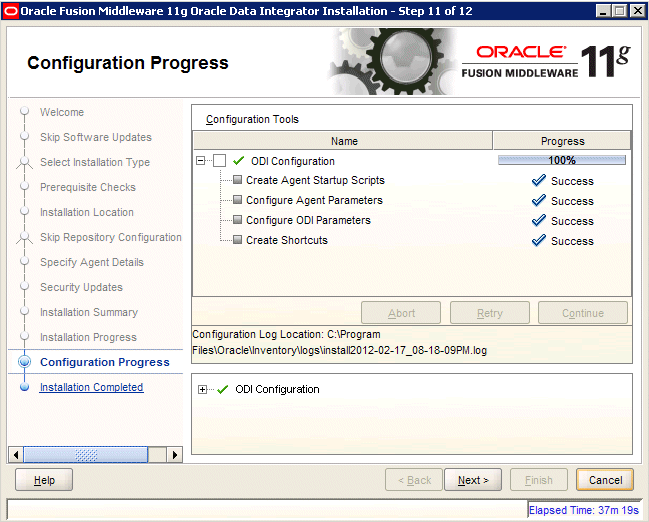Screen dimensions: 649x522
Task: Click the Abort button
Action: (401, 313)
